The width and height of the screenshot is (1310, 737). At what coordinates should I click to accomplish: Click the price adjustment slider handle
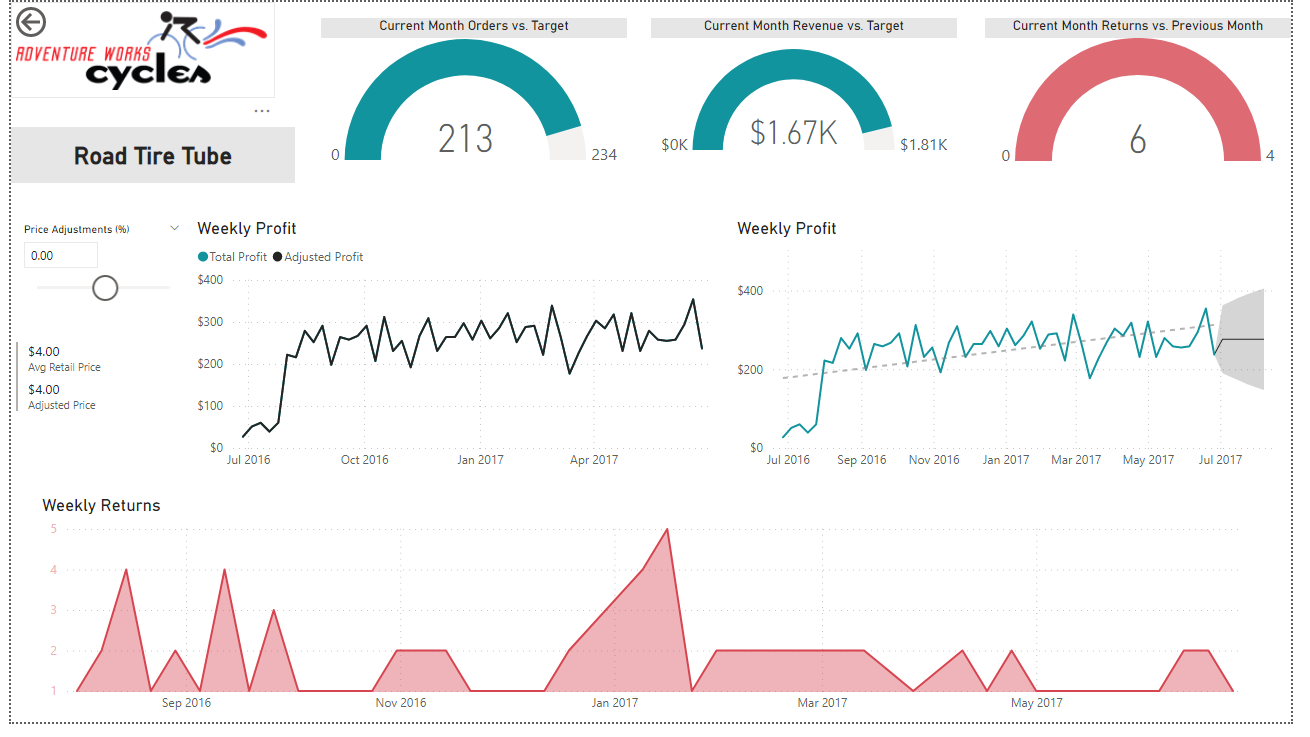104,287
